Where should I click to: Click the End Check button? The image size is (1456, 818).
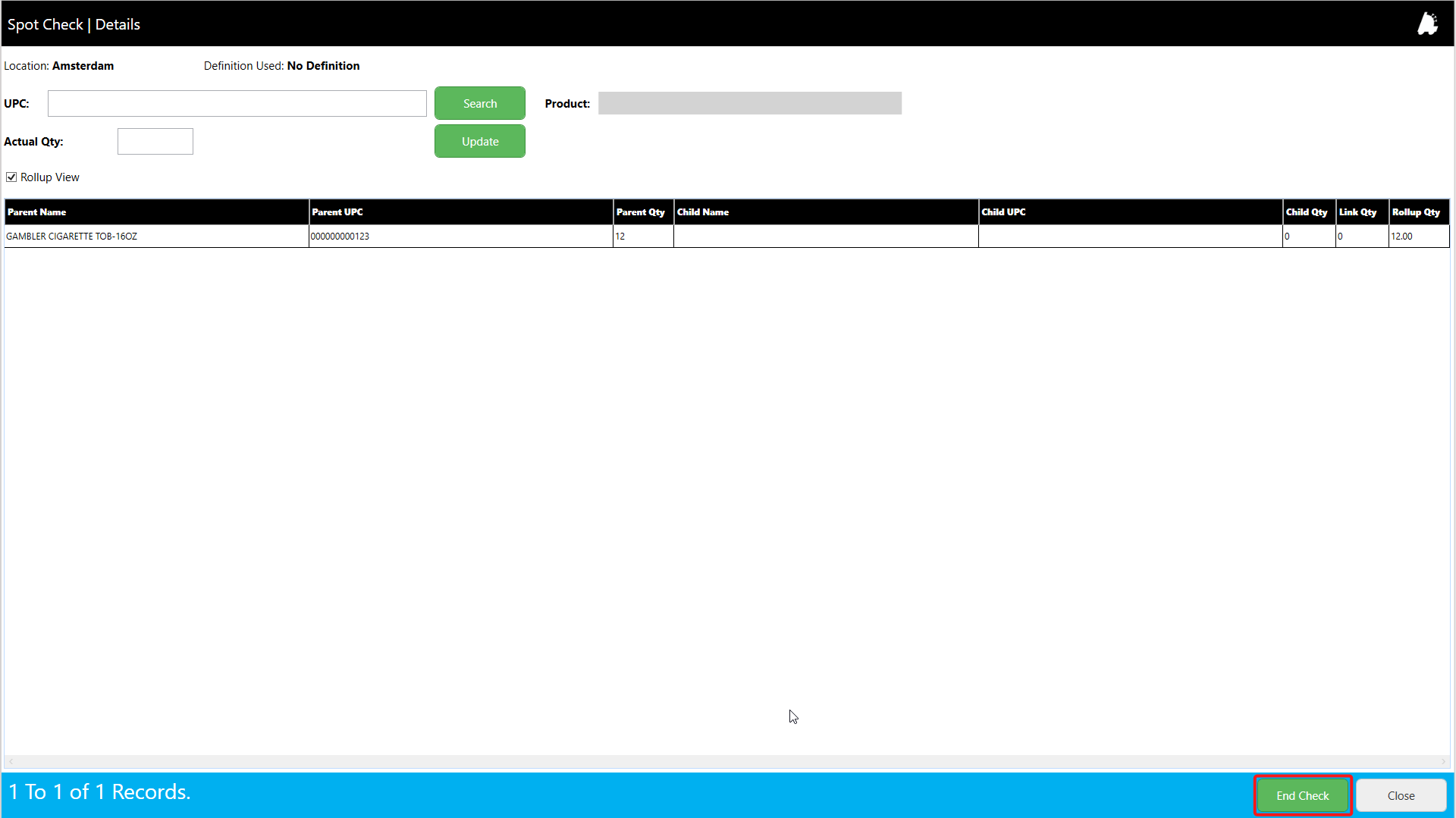pos(1303,795)
